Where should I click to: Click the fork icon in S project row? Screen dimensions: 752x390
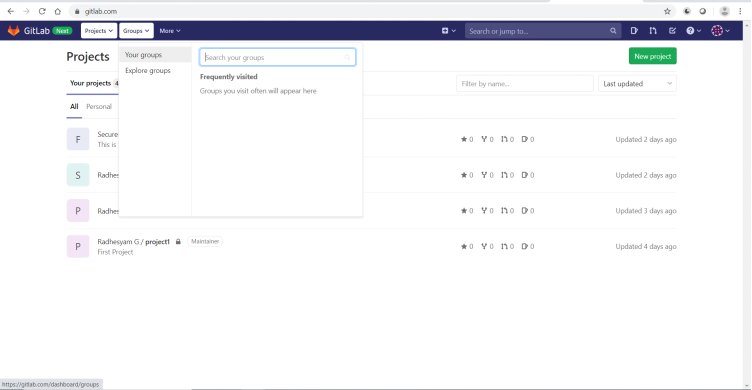click(484, 175)
